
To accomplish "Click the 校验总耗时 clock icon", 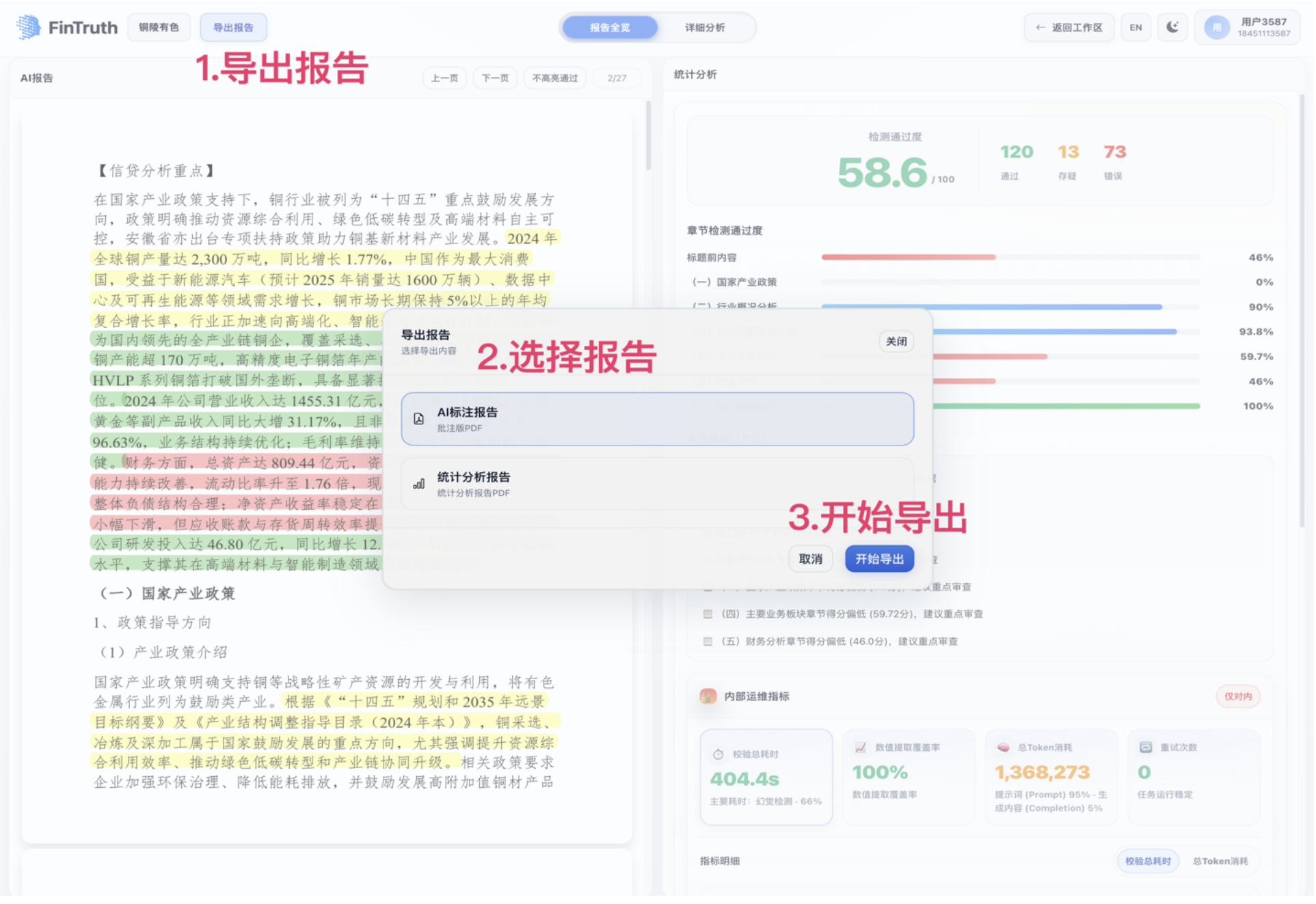I will coord(718,754).
